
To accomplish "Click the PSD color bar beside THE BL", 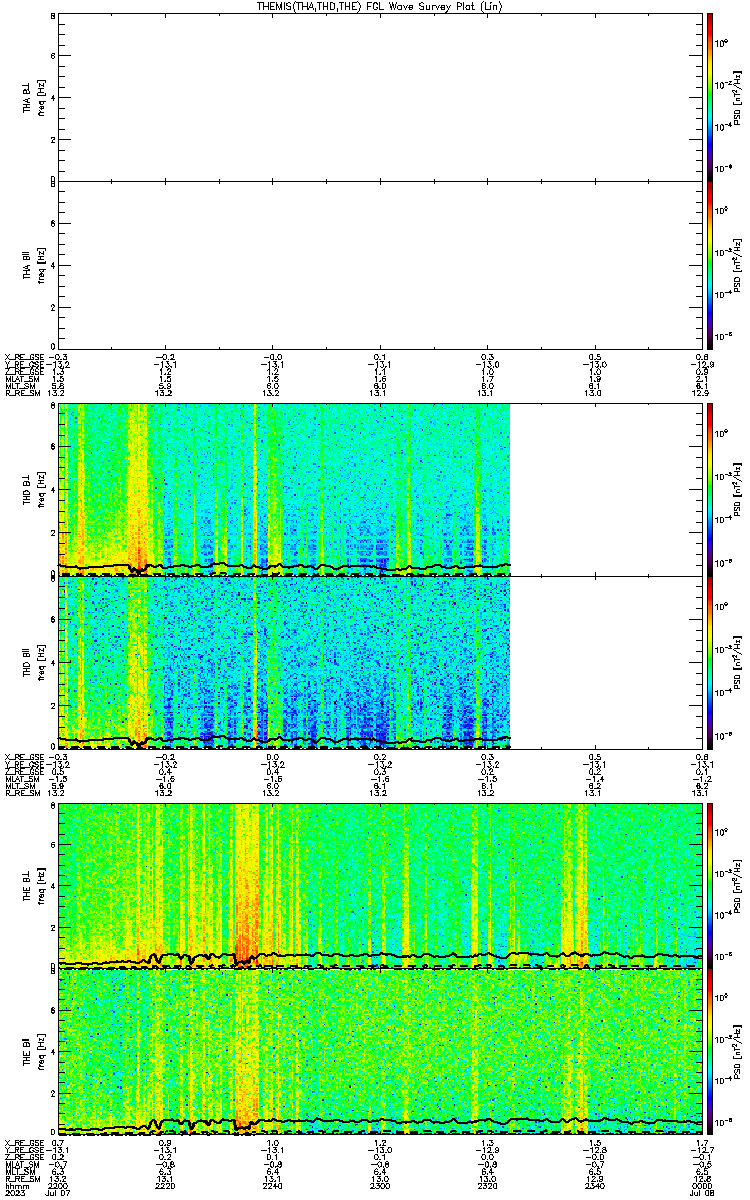I will pos(710,886).
